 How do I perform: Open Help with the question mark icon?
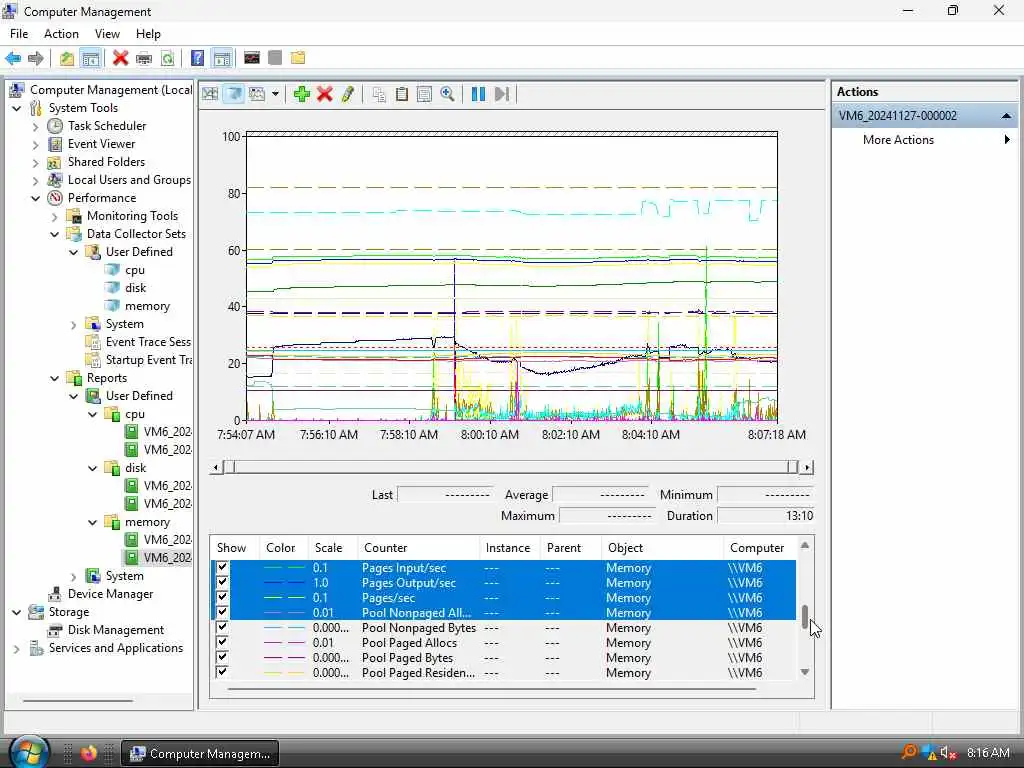click(x=197, y=58)
